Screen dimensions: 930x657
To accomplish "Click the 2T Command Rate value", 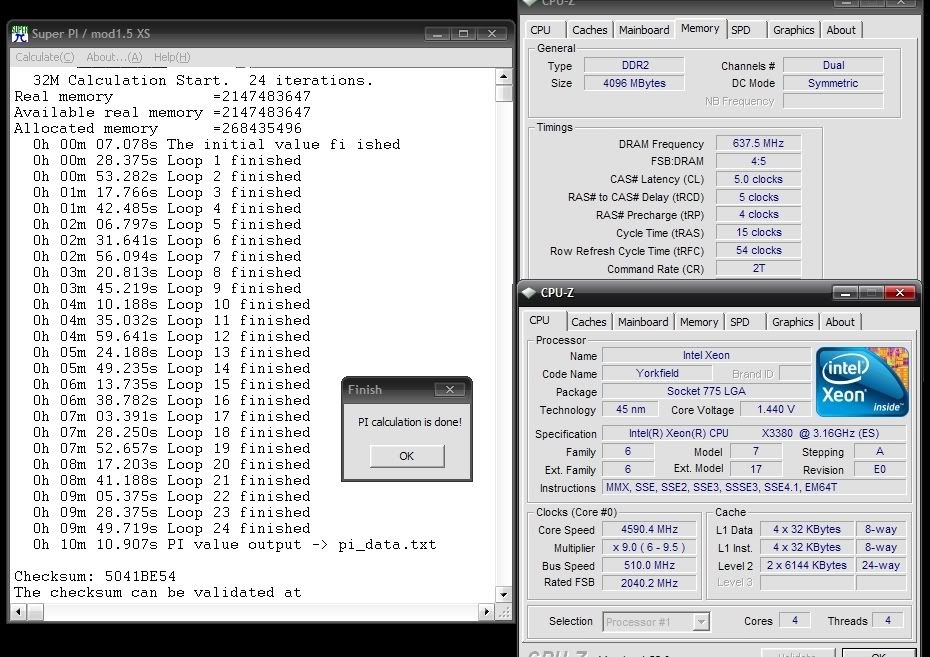I will point(759,268).
